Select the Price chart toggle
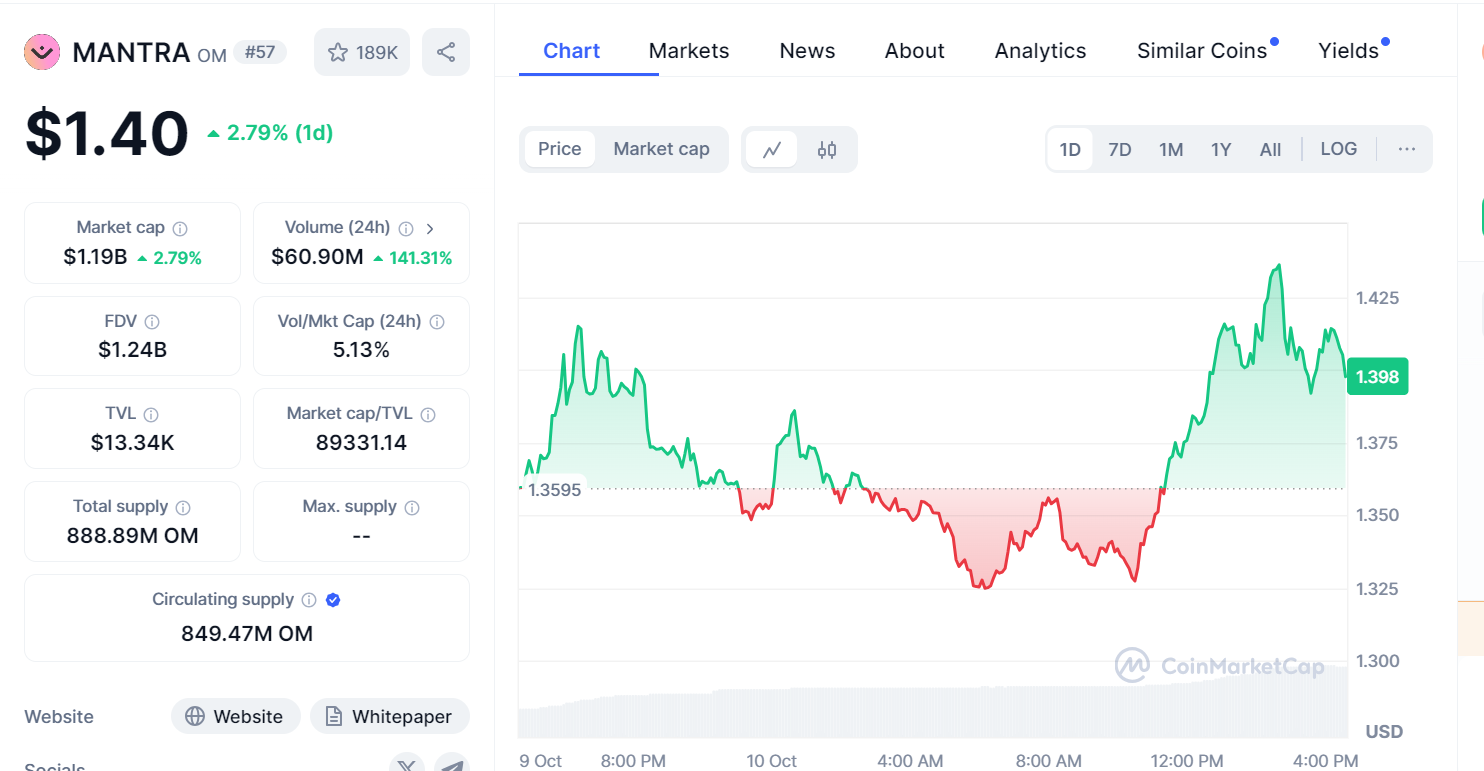This screenshot has width=1484, height=771. click(559, 149)
